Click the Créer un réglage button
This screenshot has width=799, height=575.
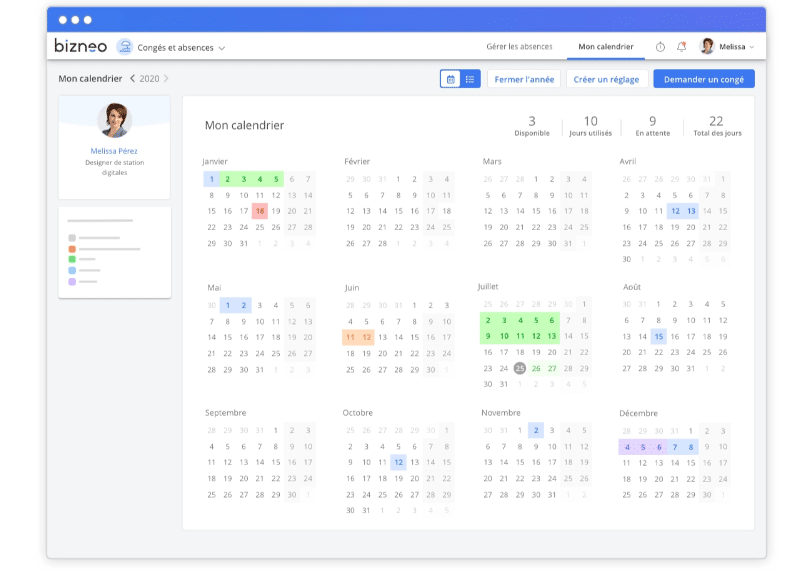[606, 79]
